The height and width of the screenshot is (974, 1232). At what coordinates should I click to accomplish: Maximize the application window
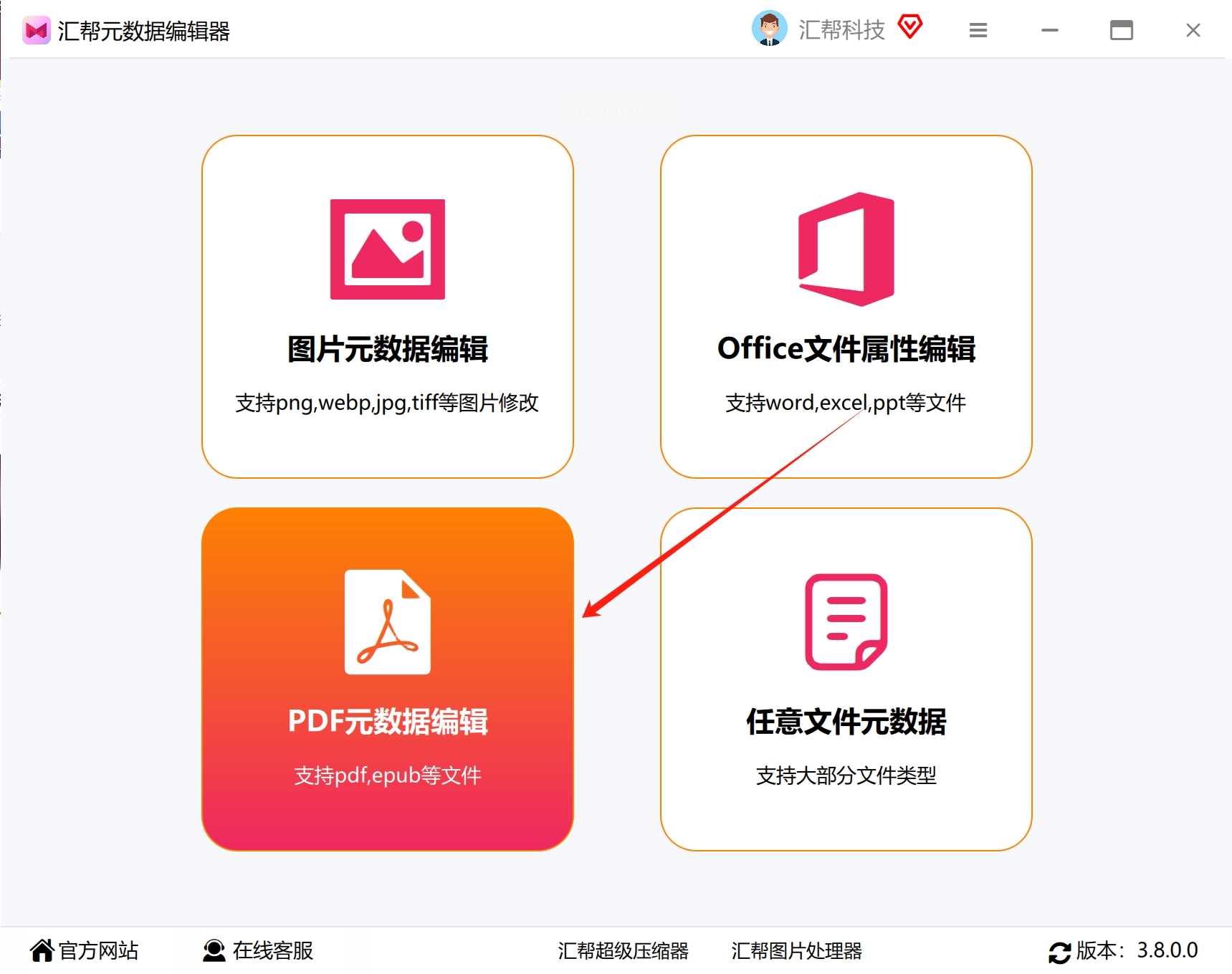1122,30
